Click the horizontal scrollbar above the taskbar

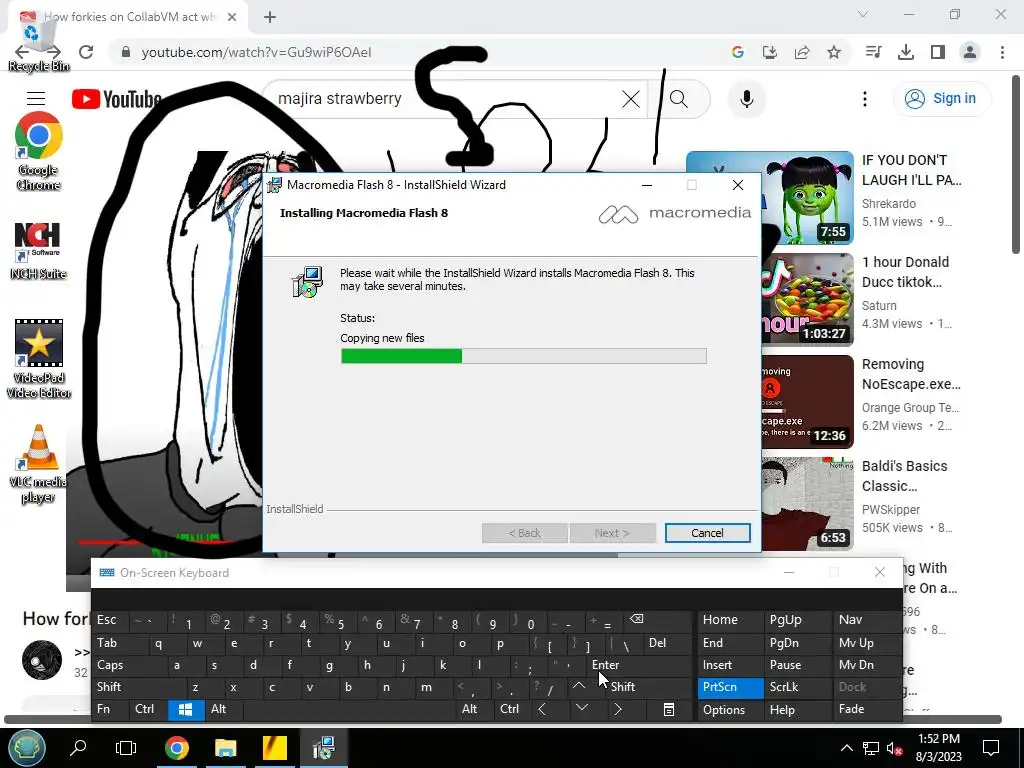(503, 720)
